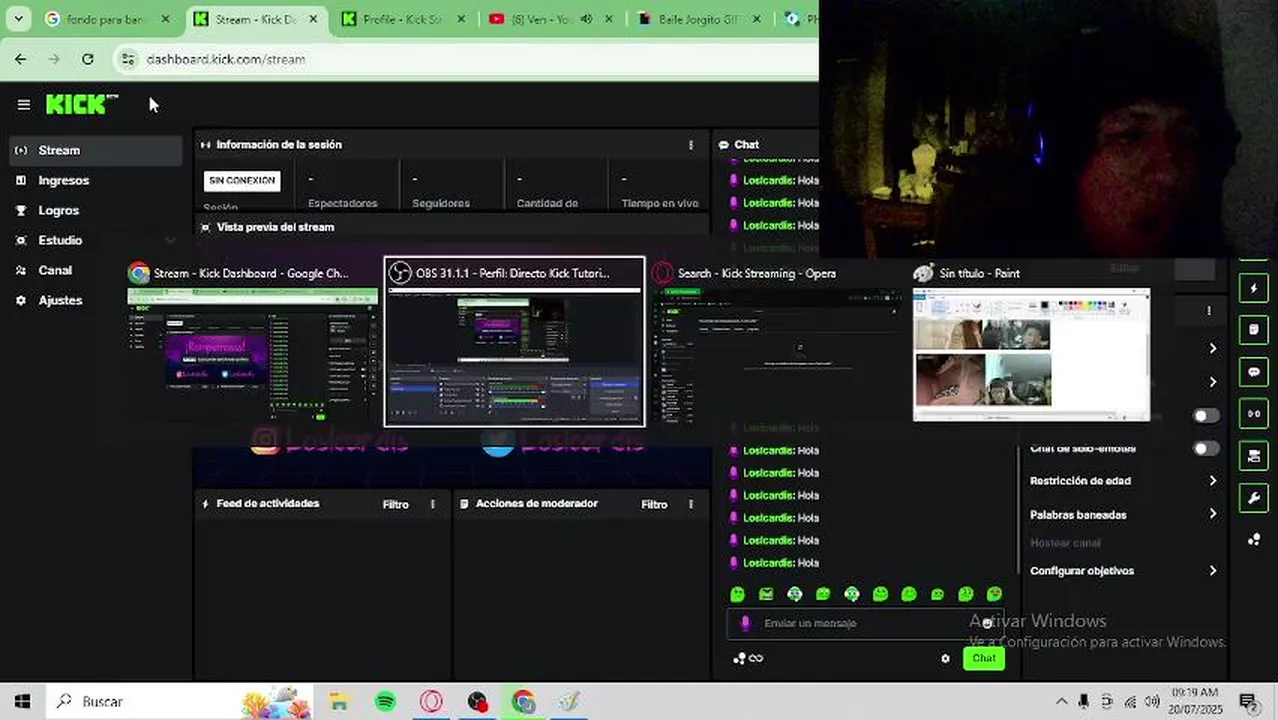
Task: Reload the dashboard page
Action: click(x=88, y=59)
